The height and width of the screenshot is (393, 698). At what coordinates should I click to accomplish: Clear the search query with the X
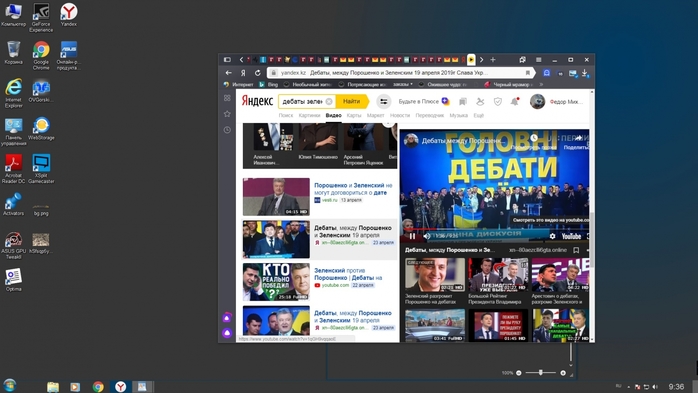(x=329, y=101)
